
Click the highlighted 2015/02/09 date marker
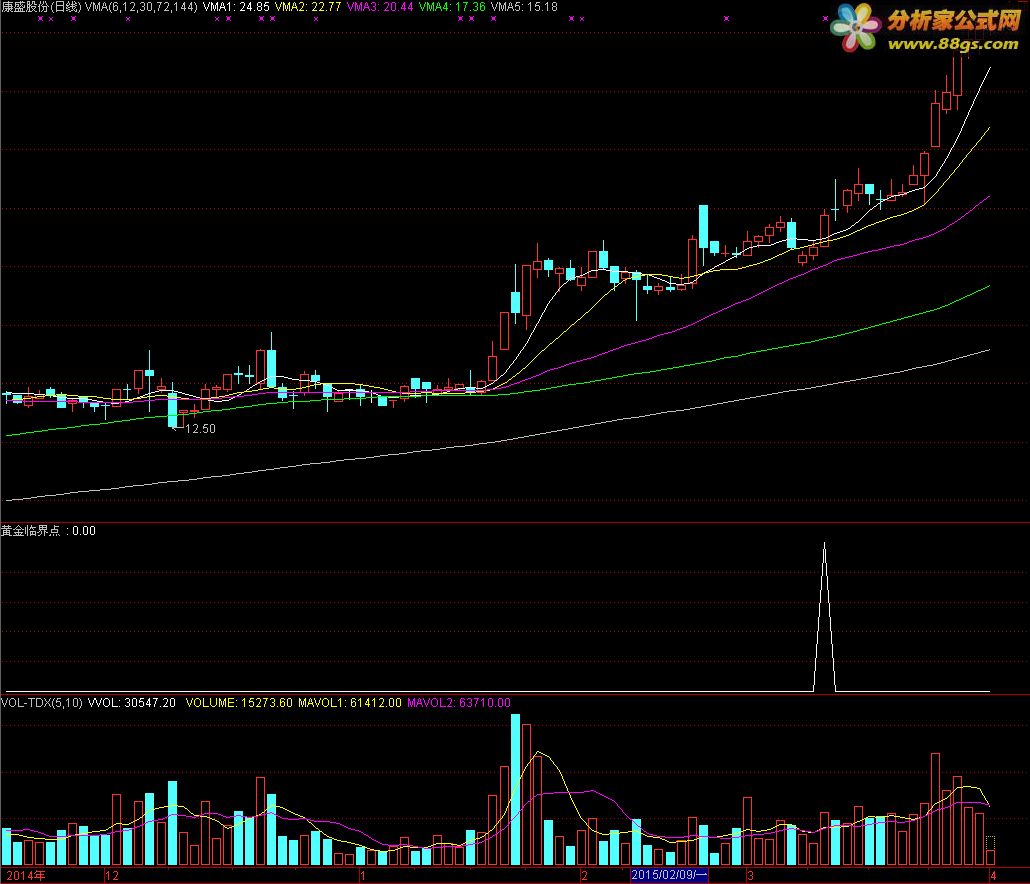(669, 875)
